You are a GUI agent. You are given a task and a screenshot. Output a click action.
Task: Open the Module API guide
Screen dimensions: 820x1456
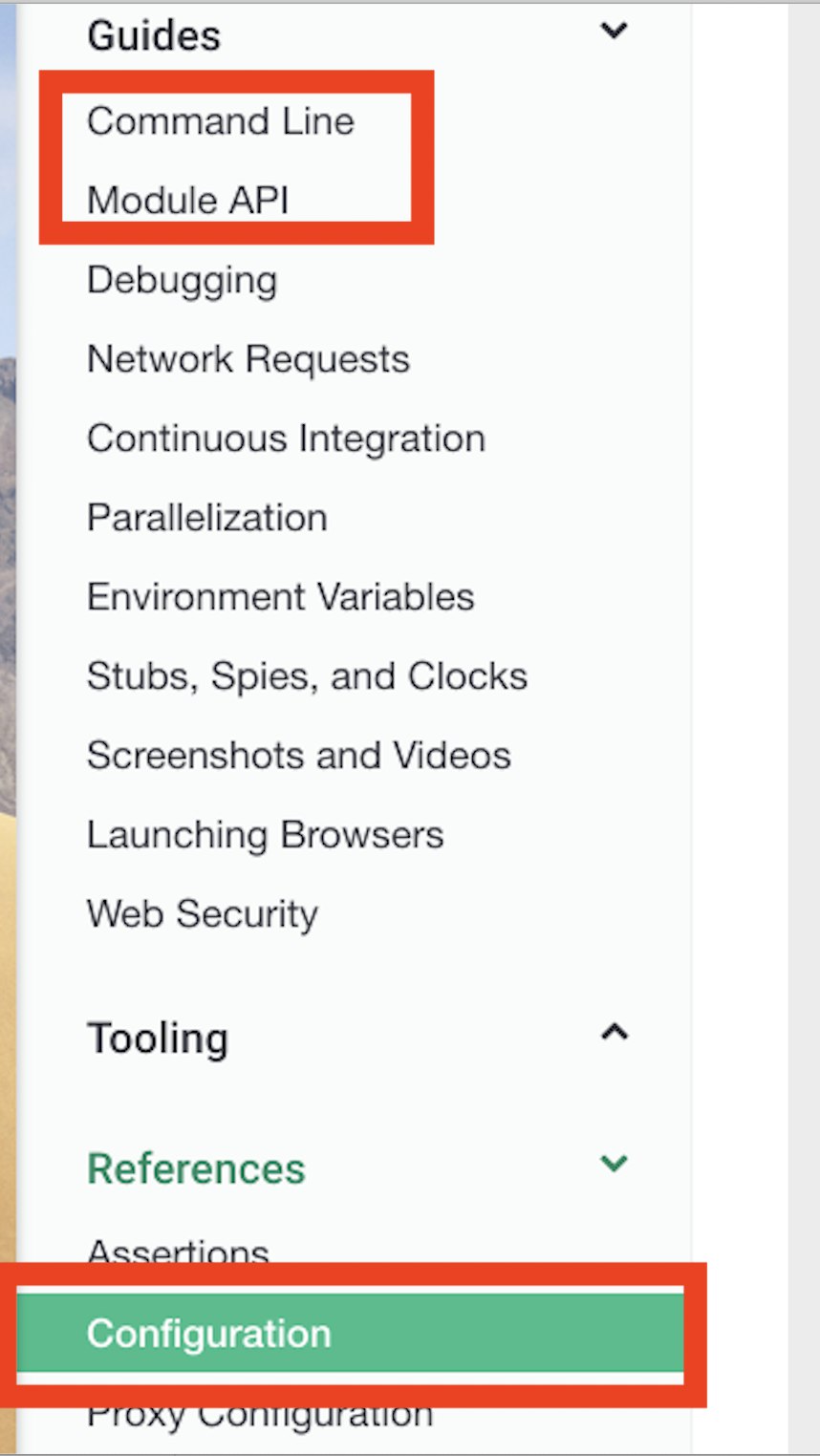(188, 201)
